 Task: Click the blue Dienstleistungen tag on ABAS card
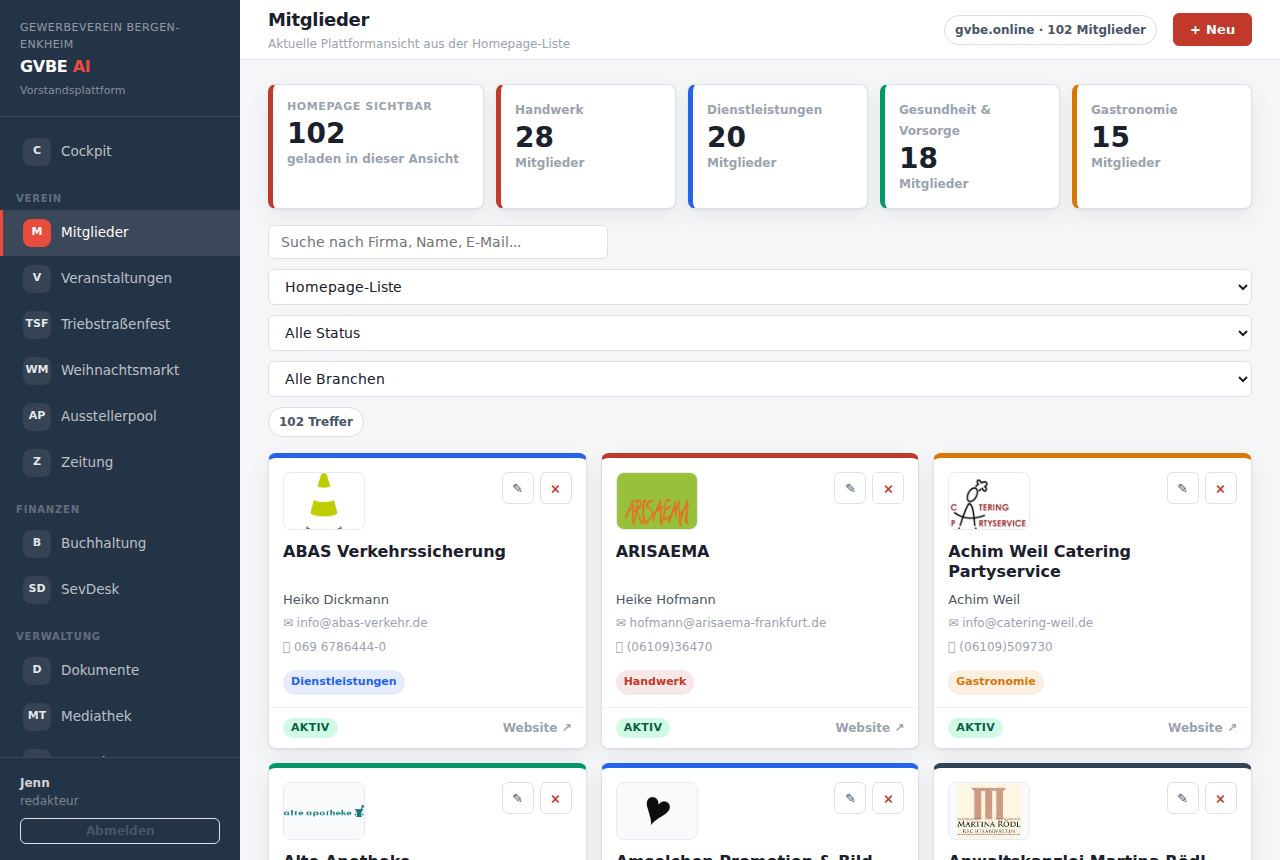coord(344,682)
